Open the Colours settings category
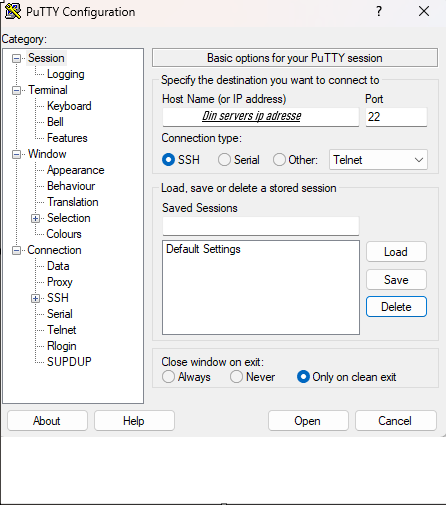 (x=64, y=234)
